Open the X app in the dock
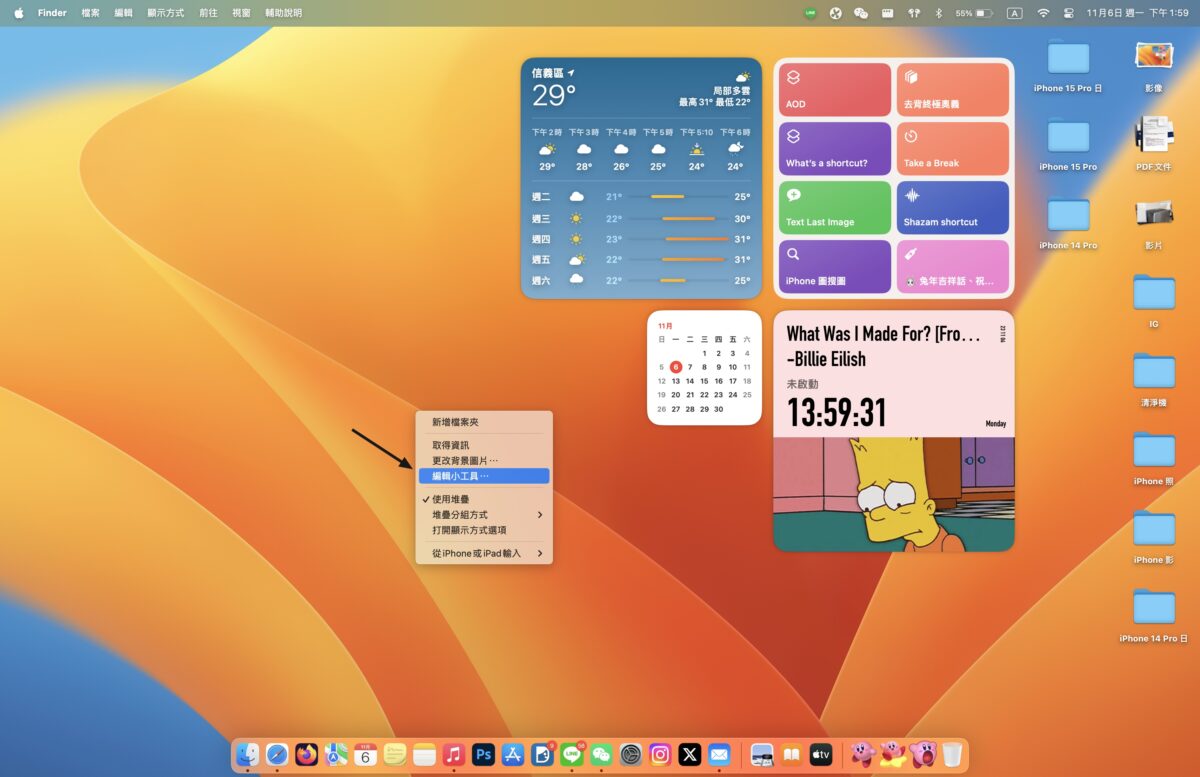This screenshot has height=777, width=1200. pyautogui.click(x=689, y=754)
